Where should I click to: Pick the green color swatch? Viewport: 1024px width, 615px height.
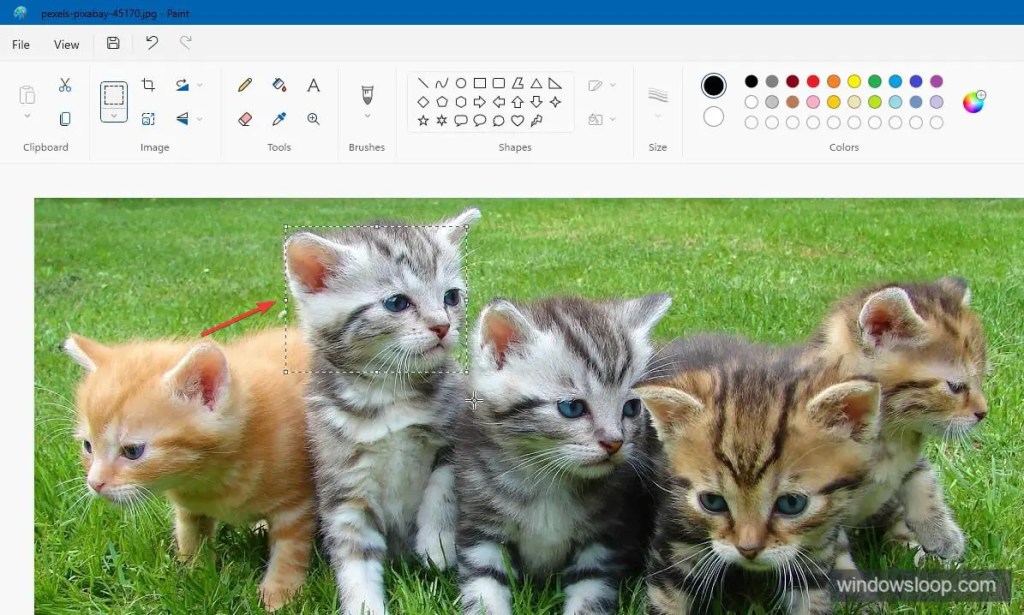click(x=874, y=81)
